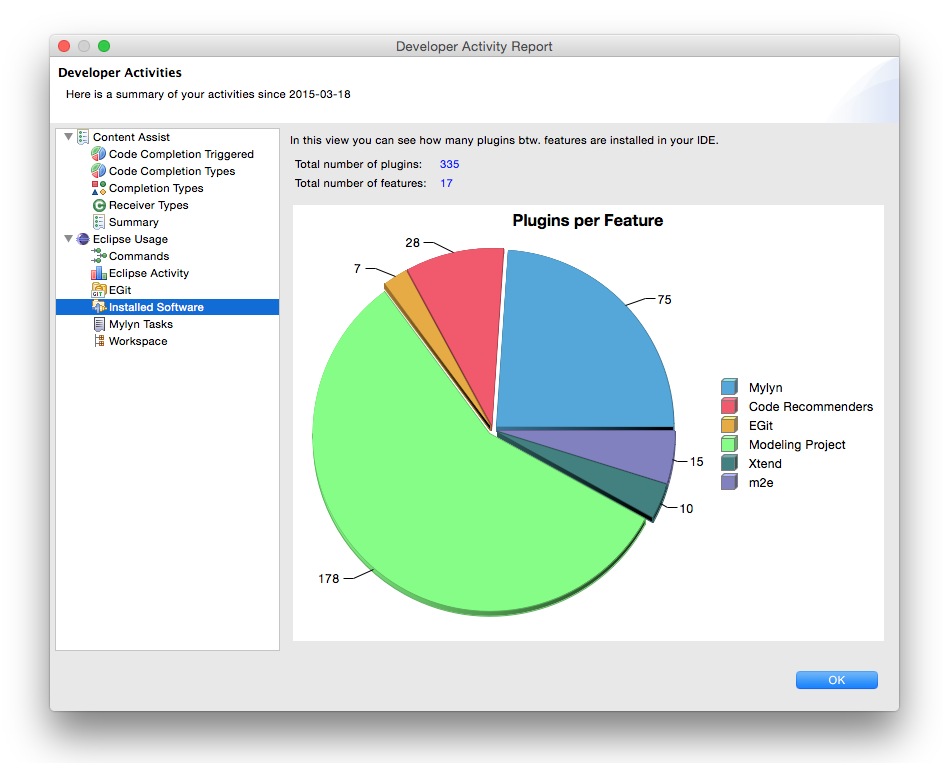Click the Mylyn legend color swatch
This screenshot has height=763, width=943.
(729, 387)
